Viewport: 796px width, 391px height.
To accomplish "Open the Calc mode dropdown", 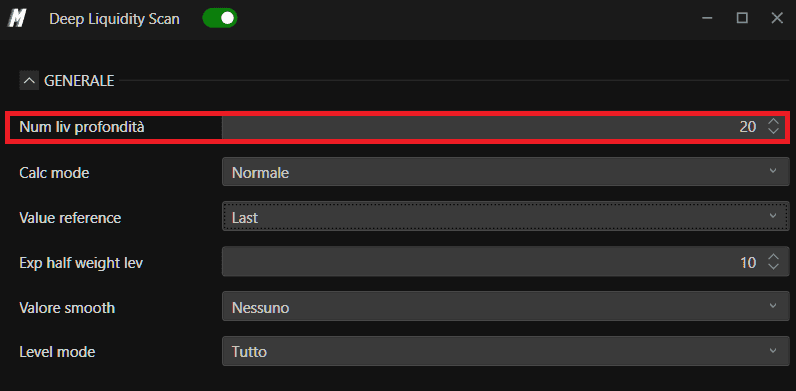I will point(506,172).
